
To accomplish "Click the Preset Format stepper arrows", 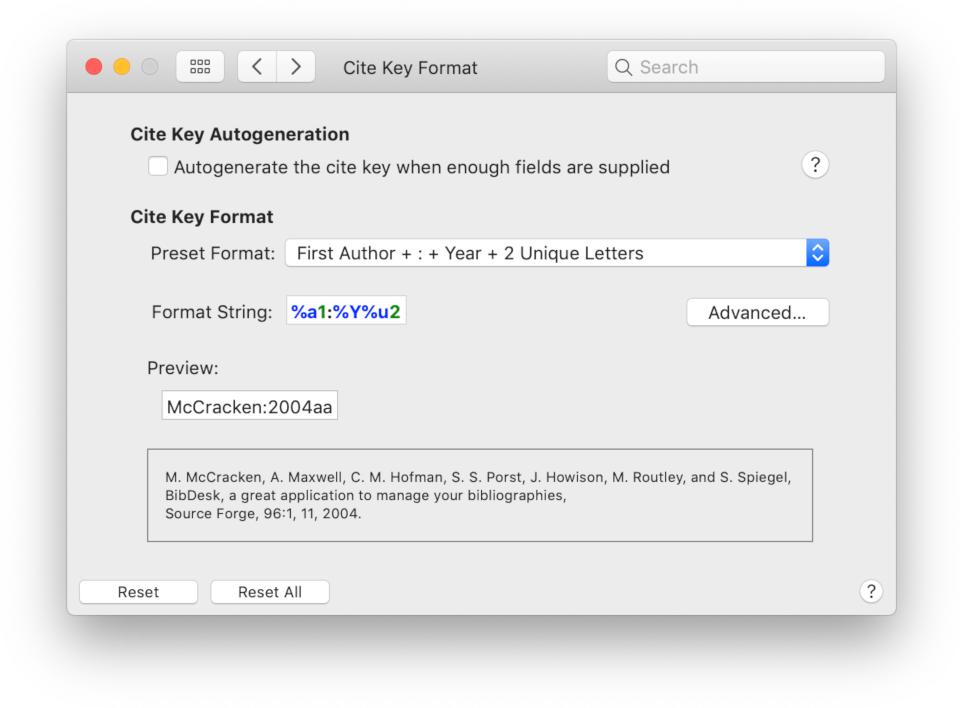I will coord(817,253).
